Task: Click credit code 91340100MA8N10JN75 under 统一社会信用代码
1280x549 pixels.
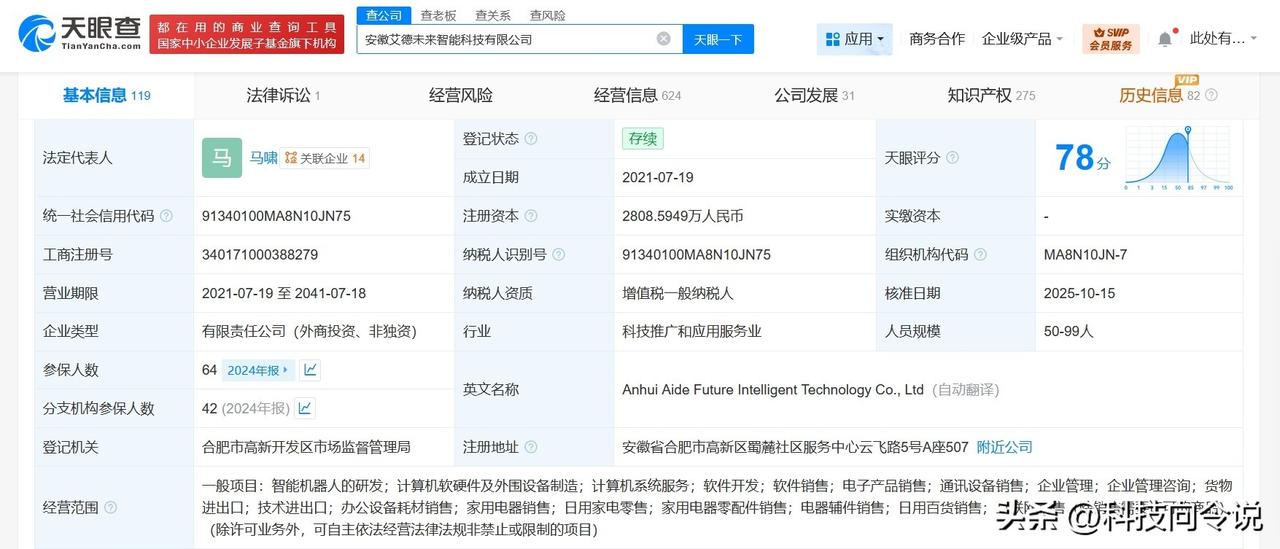Action: 276,216
